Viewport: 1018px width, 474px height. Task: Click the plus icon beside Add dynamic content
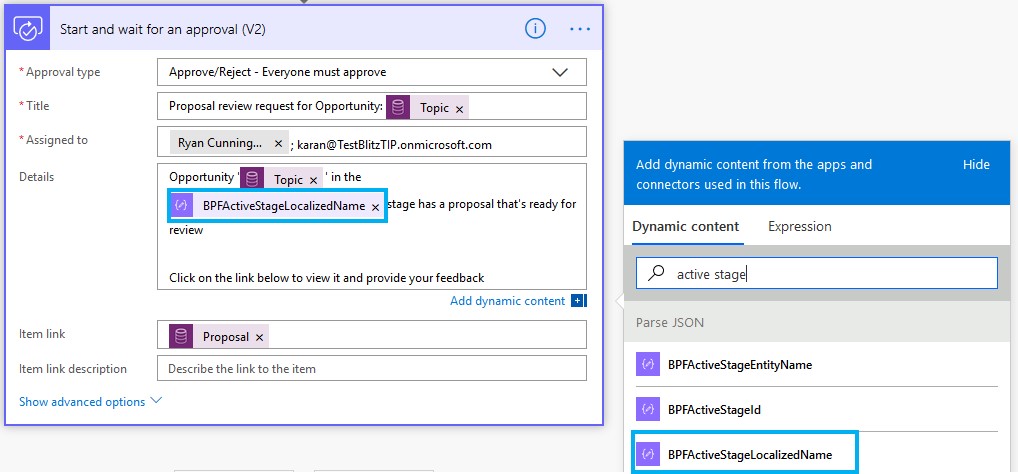(578, 301)
